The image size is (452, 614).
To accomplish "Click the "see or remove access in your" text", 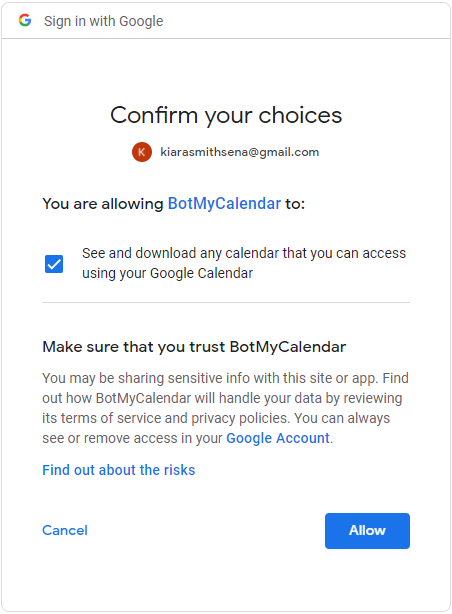I will pos(132,438).
